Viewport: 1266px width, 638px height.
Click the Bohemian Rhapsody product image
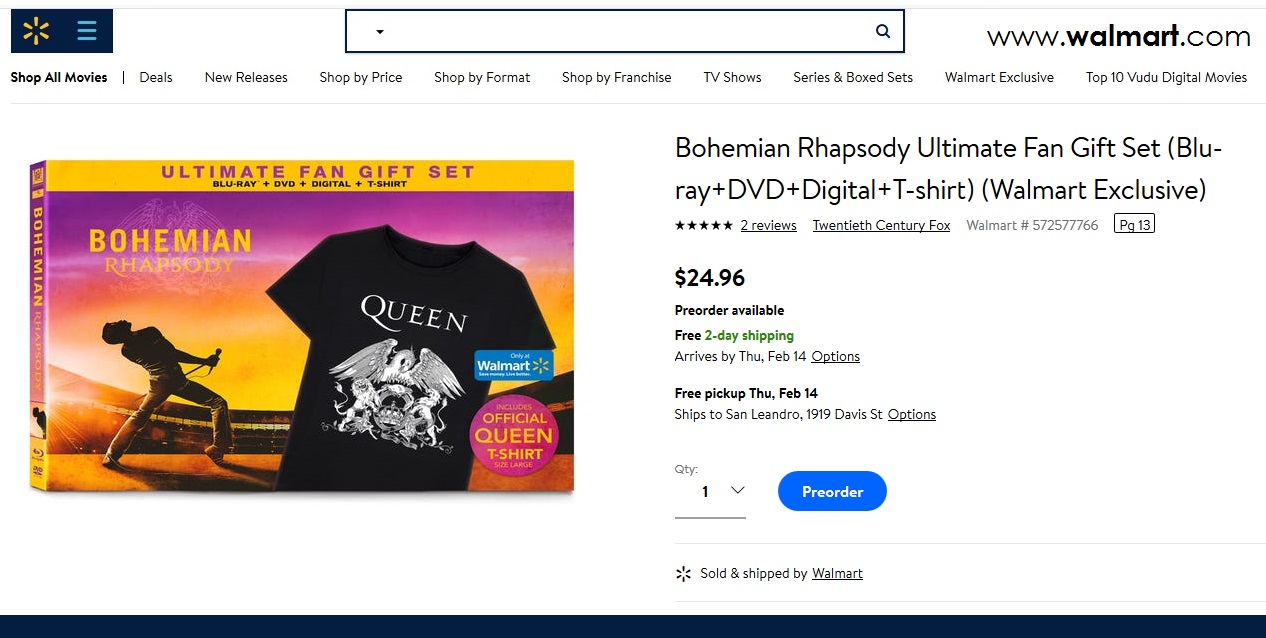coord(300,327)
